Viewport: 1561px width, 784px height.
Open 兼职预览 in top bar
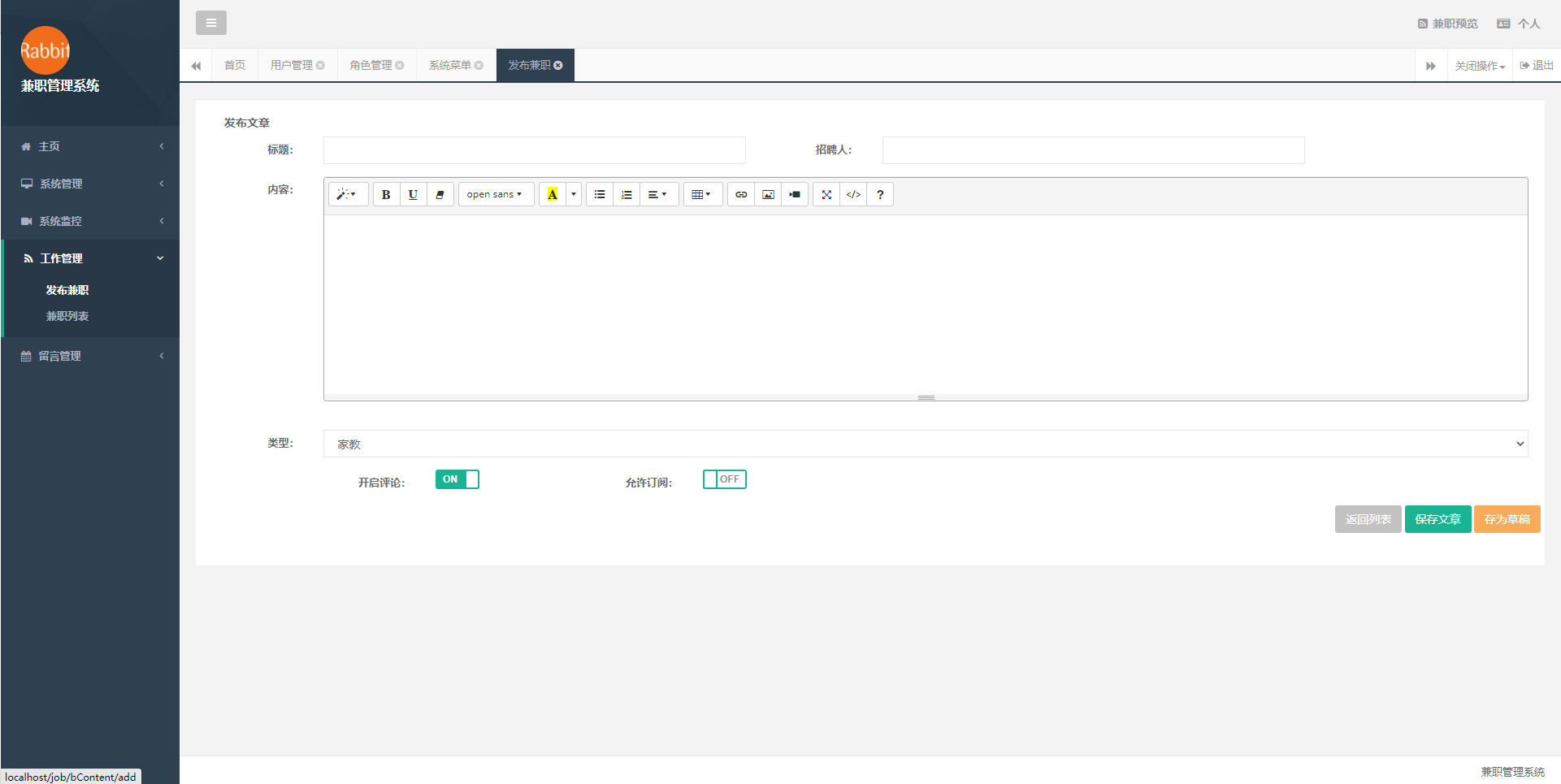pos(1448,24)
